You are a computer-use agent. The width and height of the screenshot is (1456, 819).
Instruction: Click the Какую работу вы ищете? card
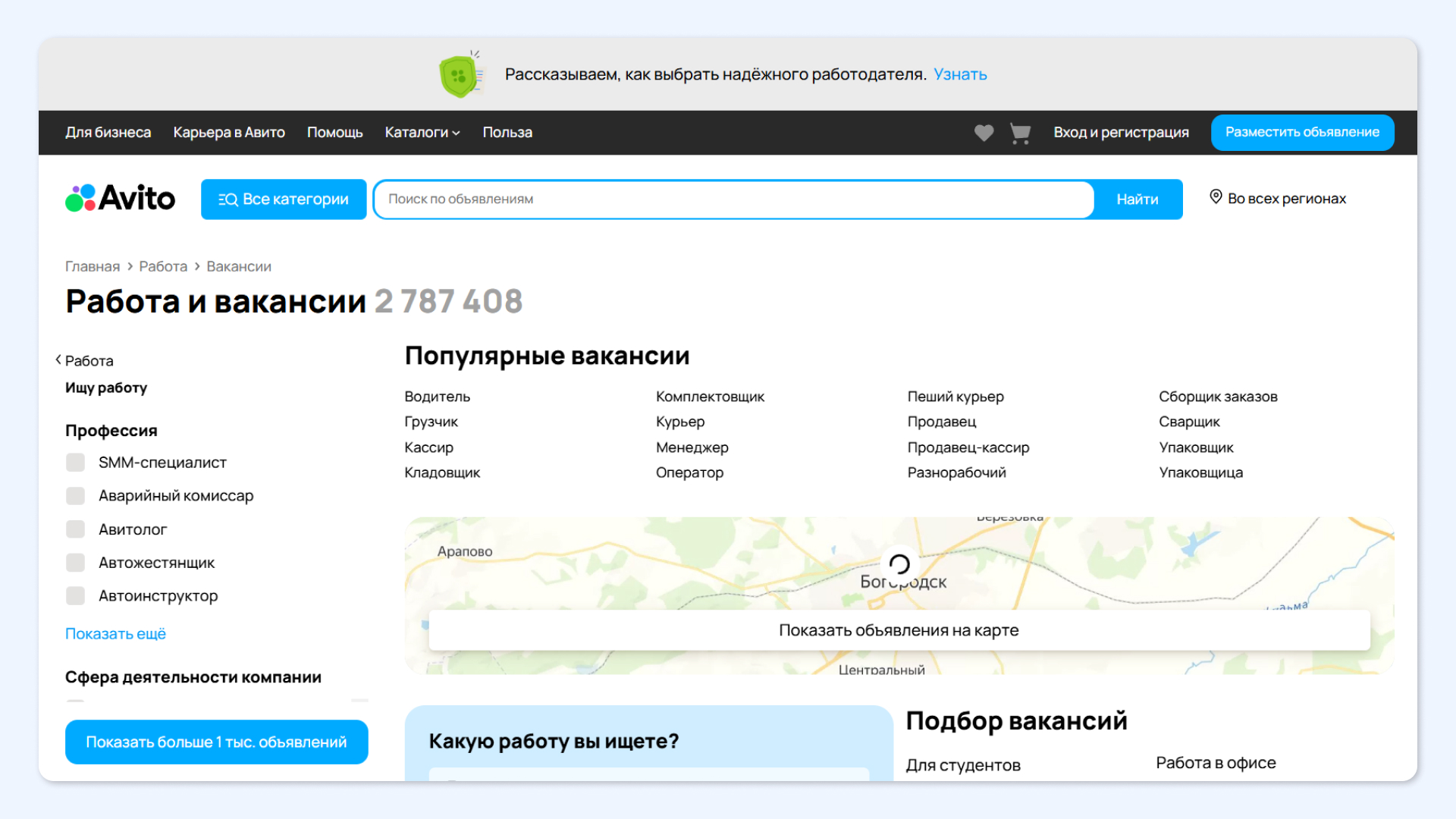point(649,743)
